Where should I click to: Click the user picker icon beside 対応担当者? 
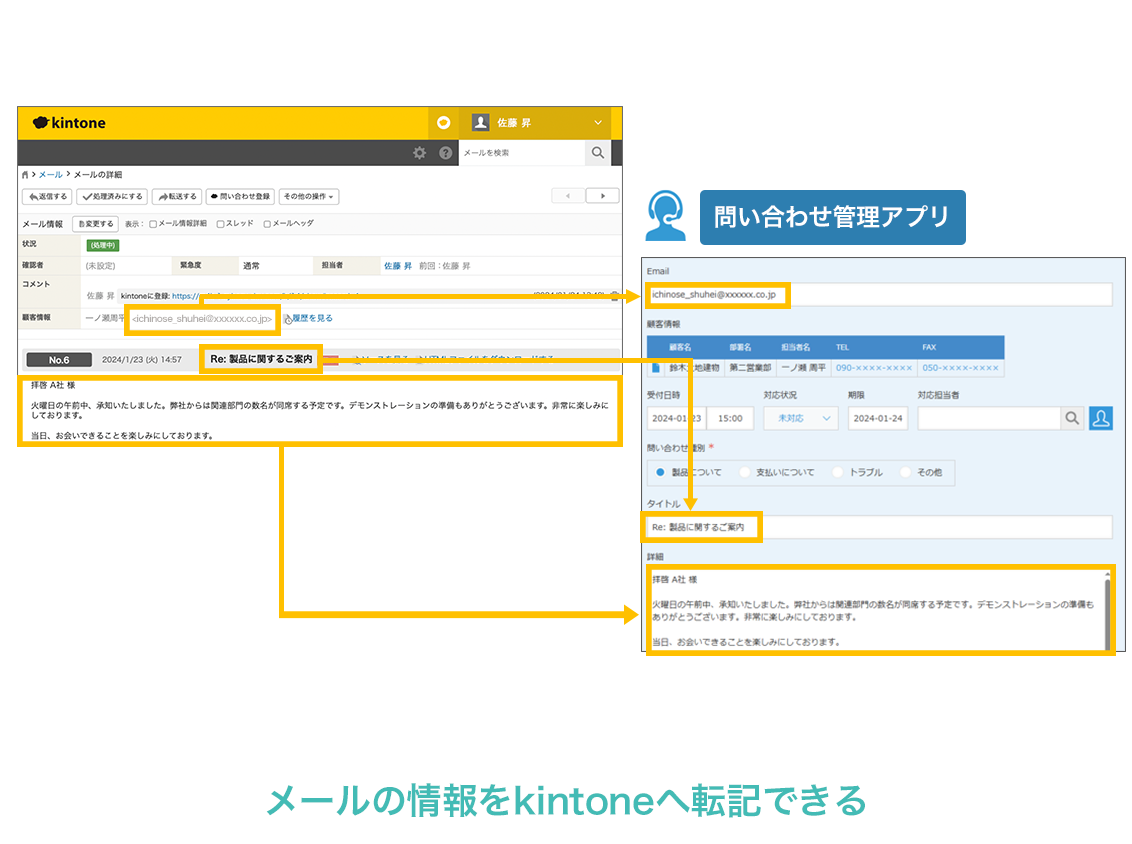coord(1101,418)
